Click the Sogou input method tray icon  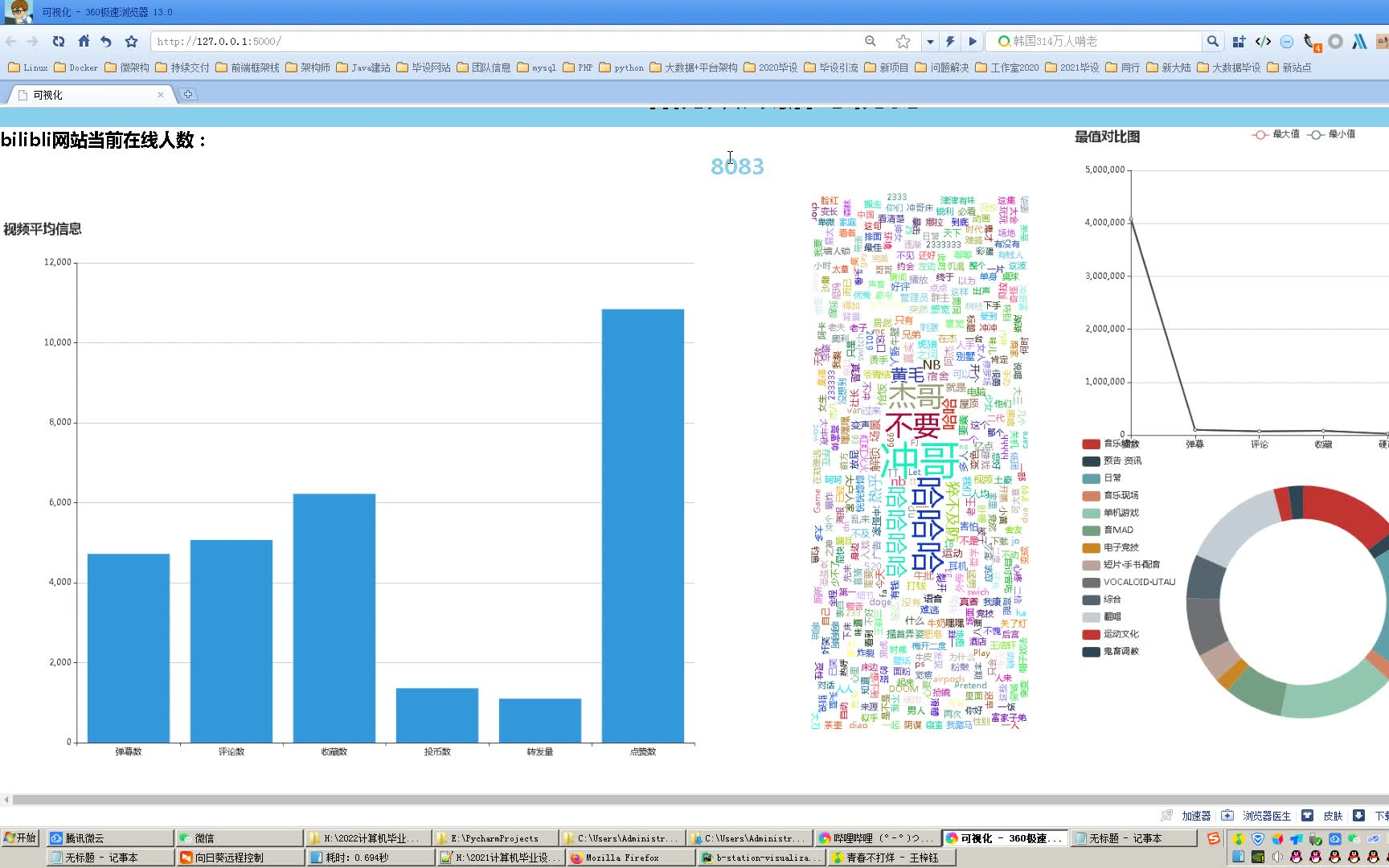click(x=1213, y=838)
